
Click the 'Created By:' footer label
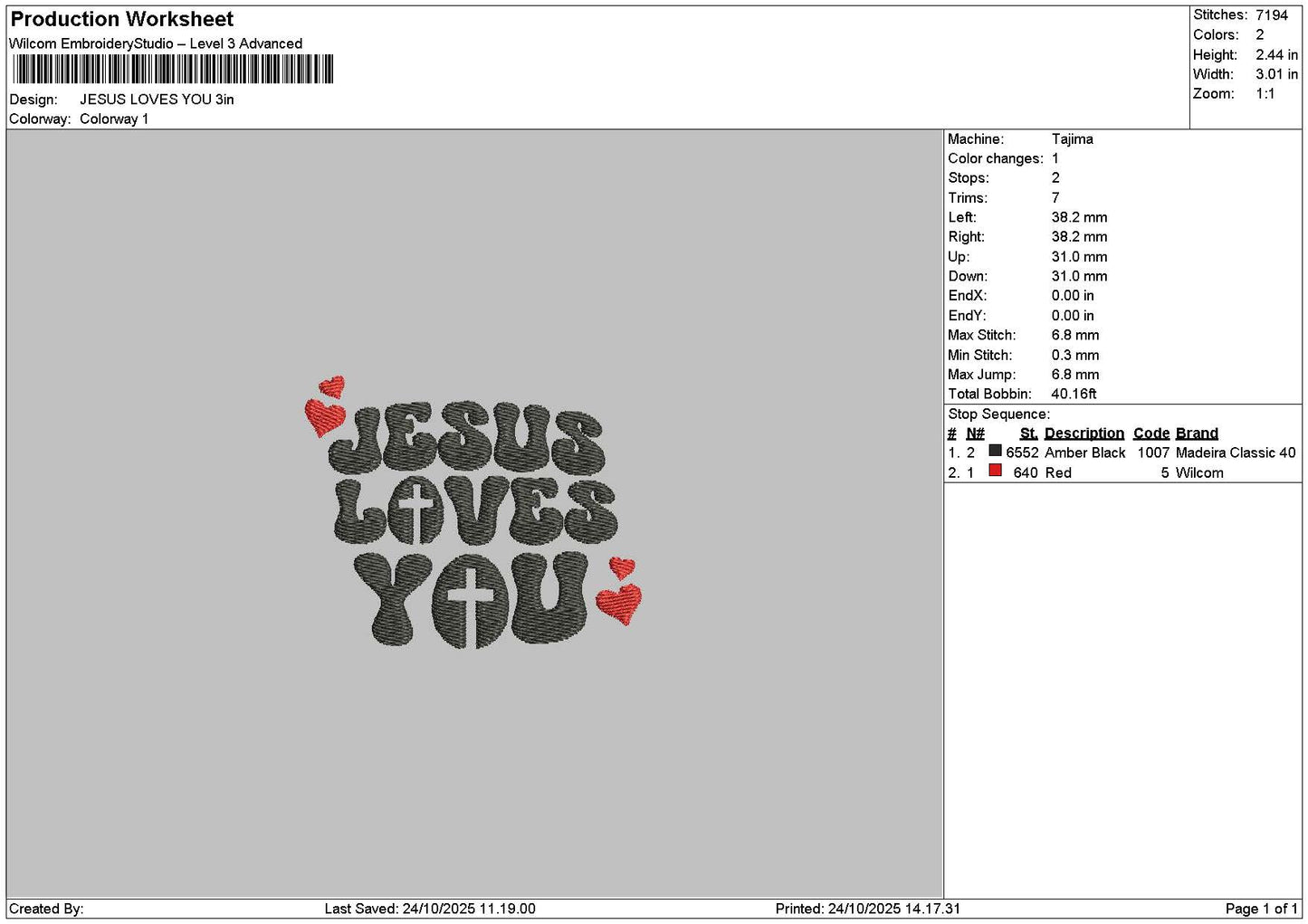pos(46,910)
